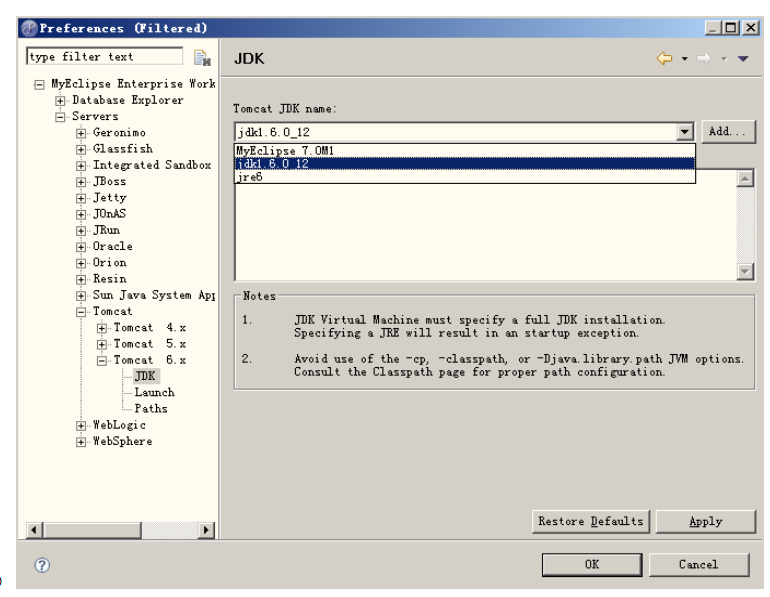Viewport: 770px width, 597px height.
Task: Expand the Tomcat 5.x node
Action: click(x=102, y=345)
